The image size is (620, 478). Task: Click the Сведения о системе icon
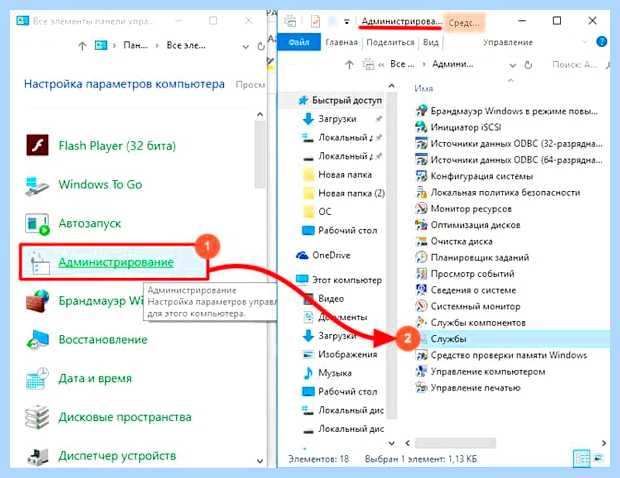[x=422, y=290]
